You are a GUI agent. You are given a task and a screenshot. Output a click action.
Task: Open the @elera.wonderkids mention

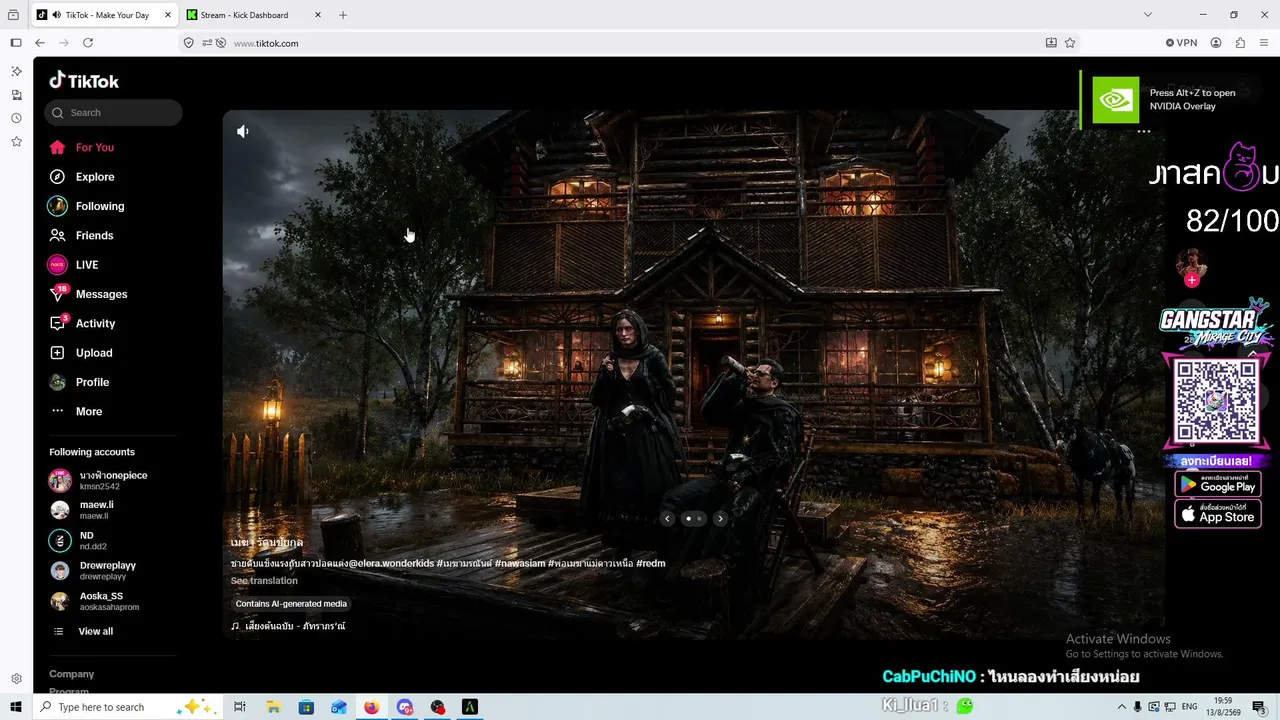click(x=391, y=564)
